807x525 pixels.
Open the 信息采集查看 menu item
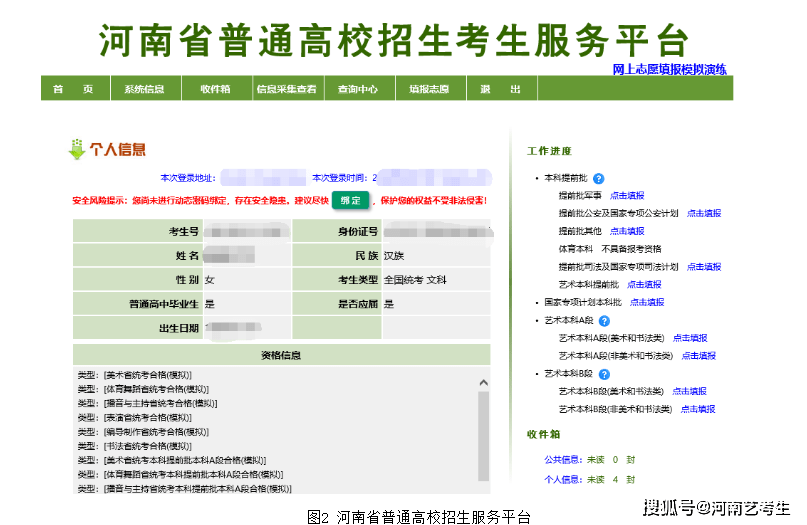click(288, 89)
